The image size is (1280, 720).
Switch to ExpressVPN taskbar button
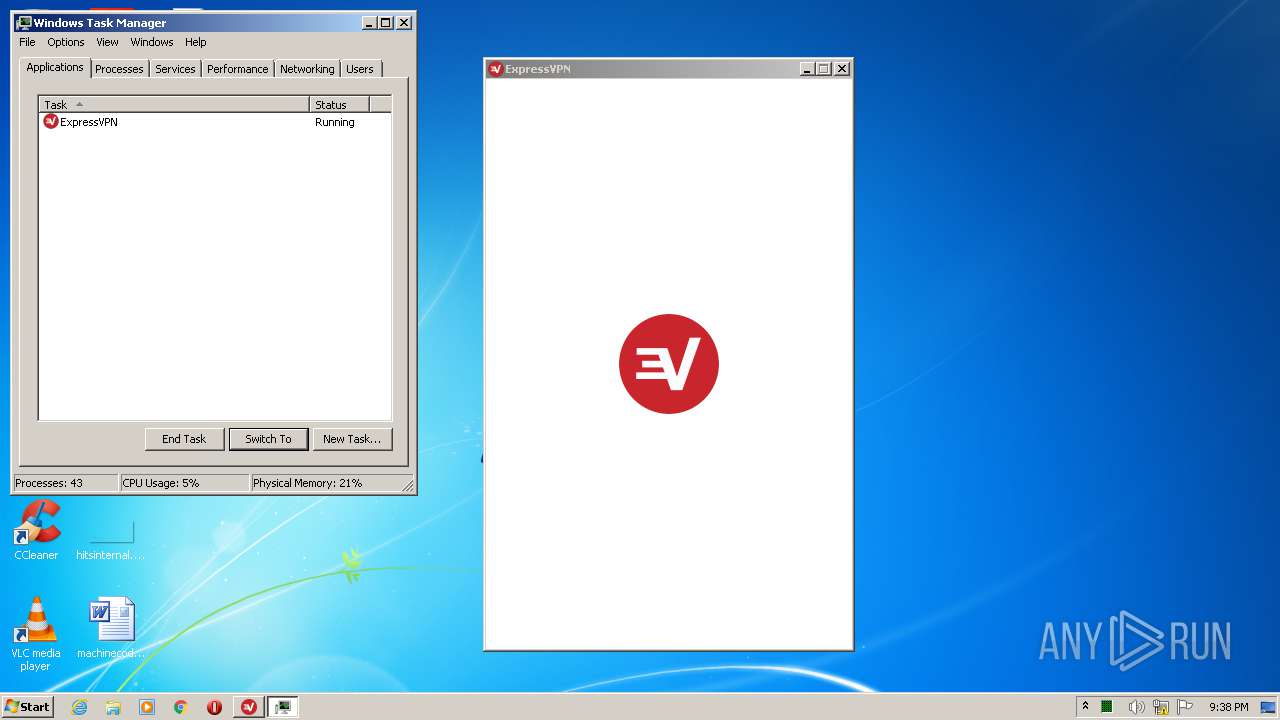[249, 707]
